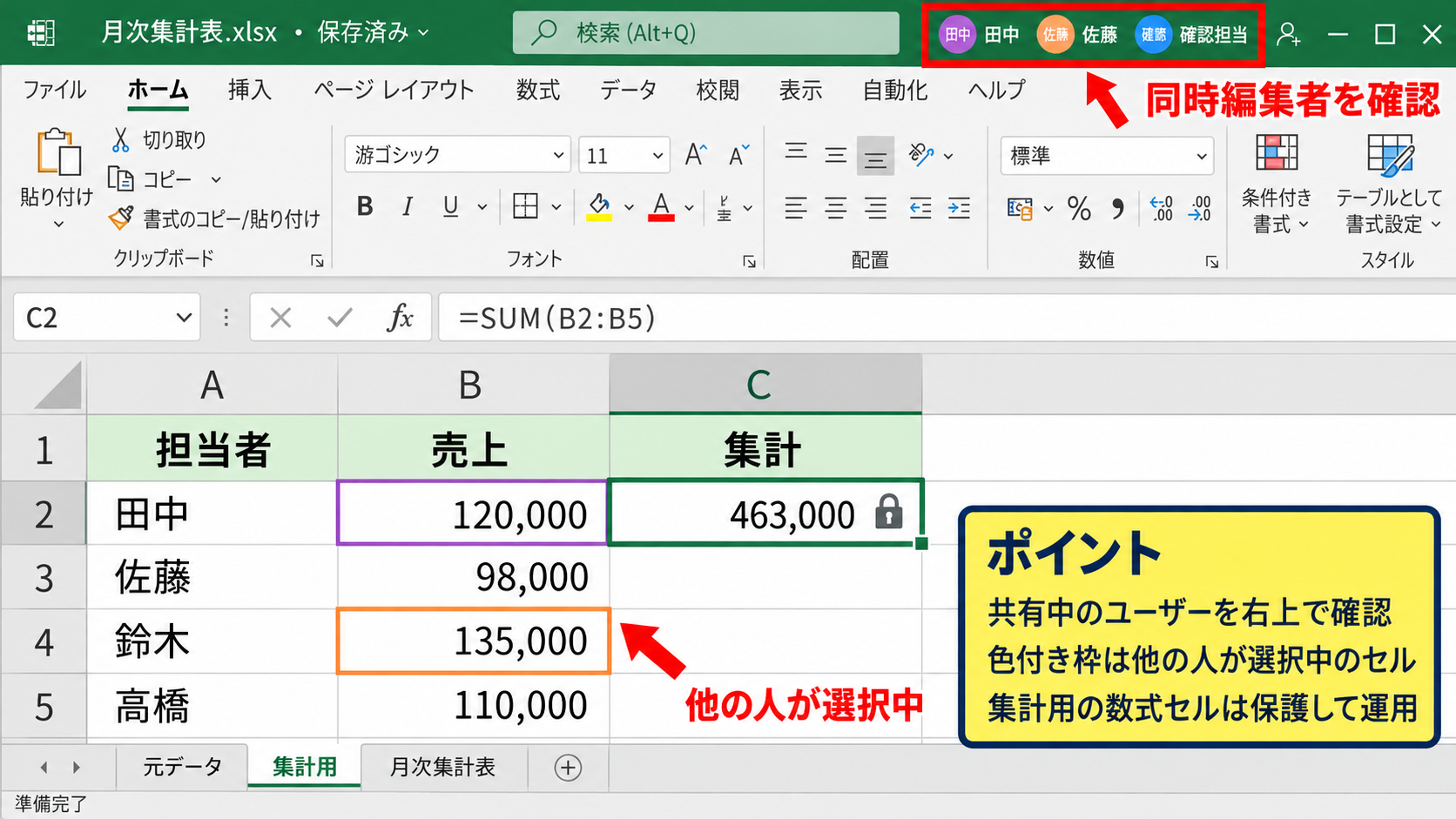Click the text orientation icon
The width and height of the screenshot is (1456, 819).
pos(921,155)
